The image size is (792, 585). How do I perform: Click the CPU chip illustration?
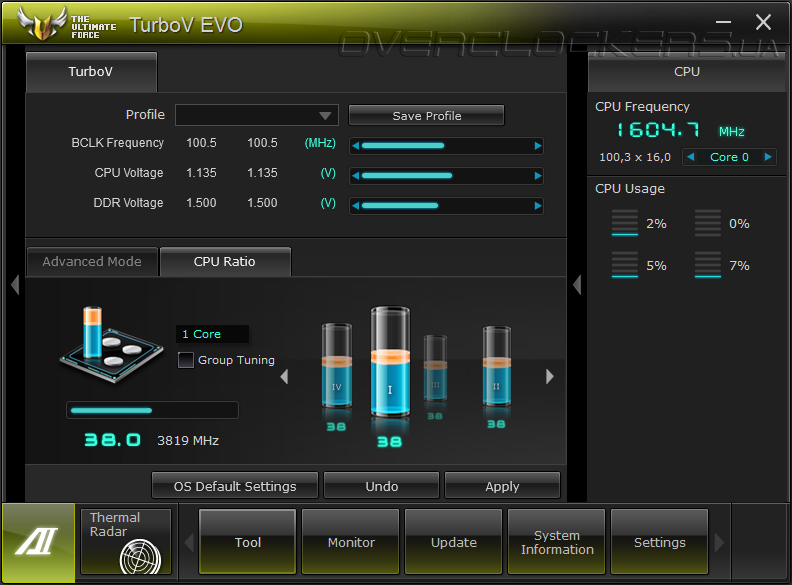112,345
